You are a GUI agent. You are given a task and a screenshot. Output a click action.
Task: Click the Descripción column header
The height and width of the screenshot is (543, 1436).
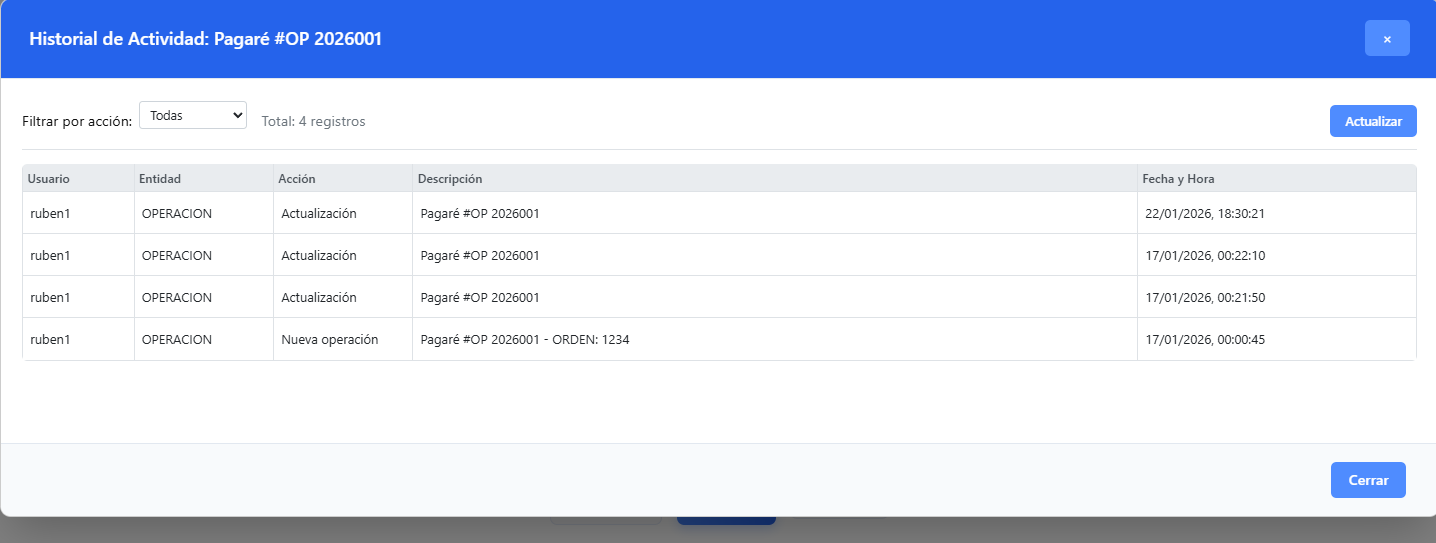point(450,179)
